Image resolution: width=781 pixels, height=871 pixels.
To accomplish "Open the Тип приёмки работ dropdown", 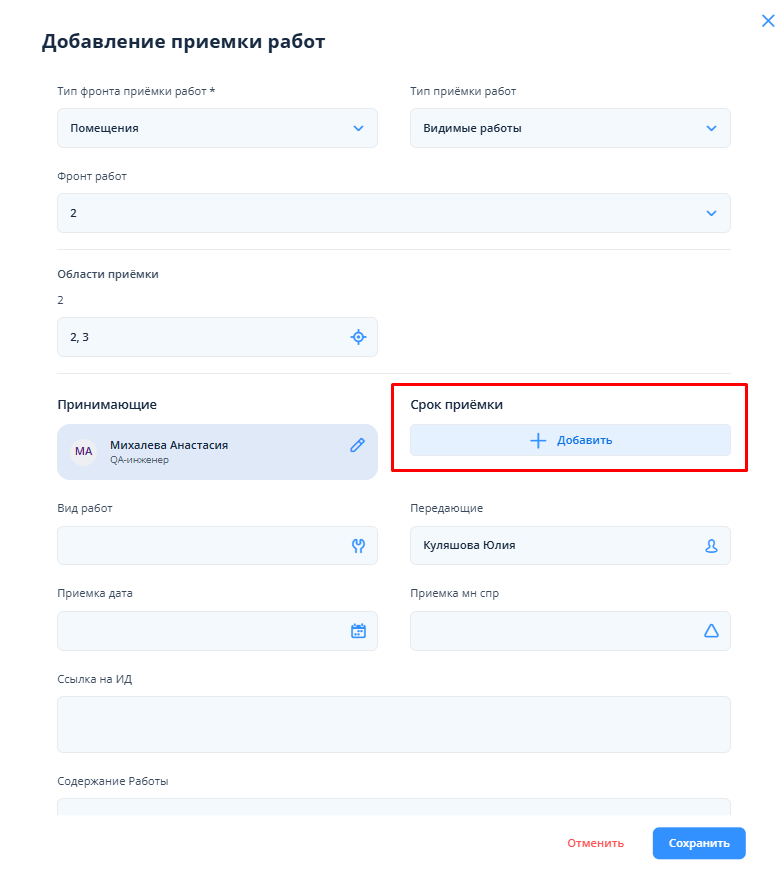I will 711,128.
